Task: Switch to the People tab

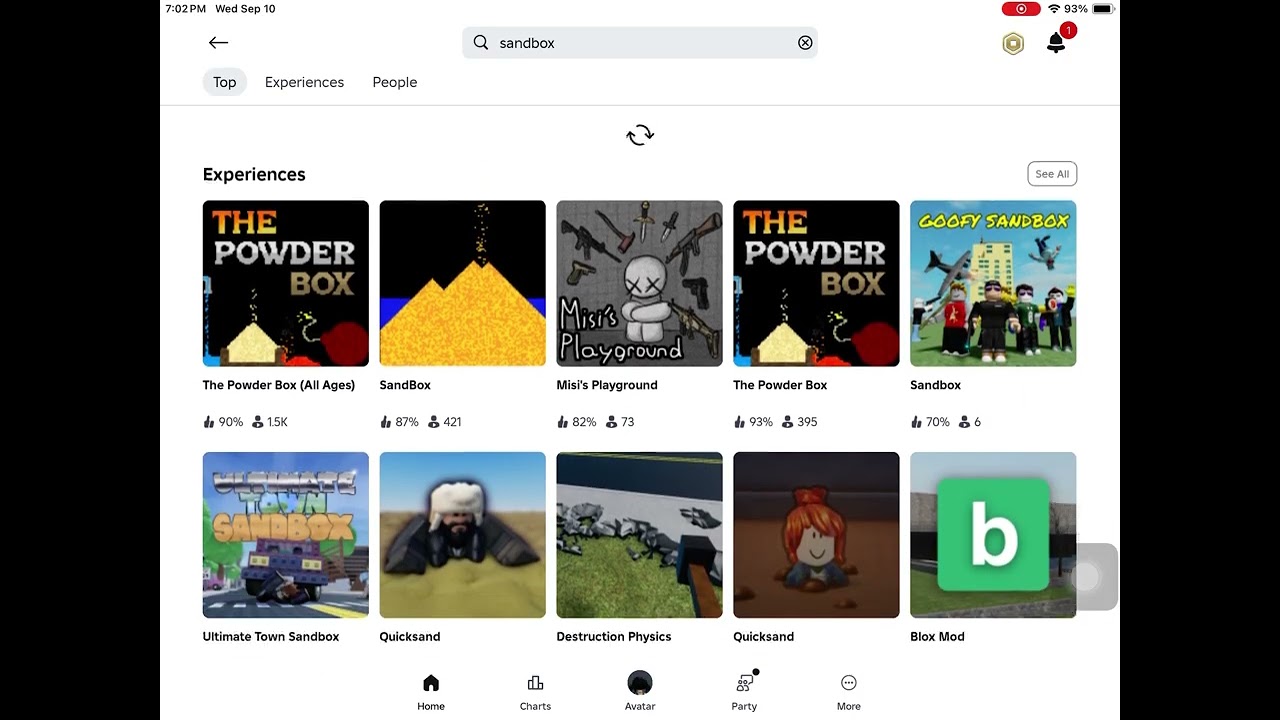Action: 395,82
